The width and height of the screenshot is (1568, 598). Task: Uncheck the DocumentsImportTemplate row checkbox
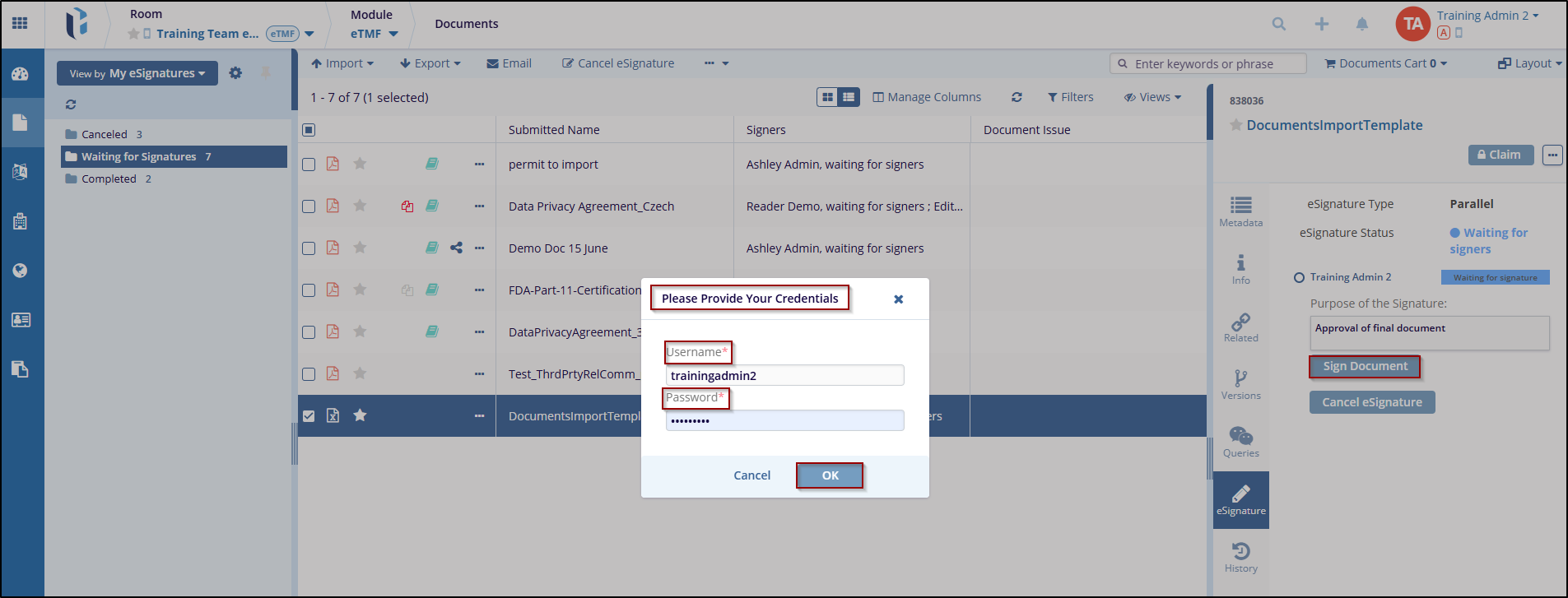coord(309,416)
